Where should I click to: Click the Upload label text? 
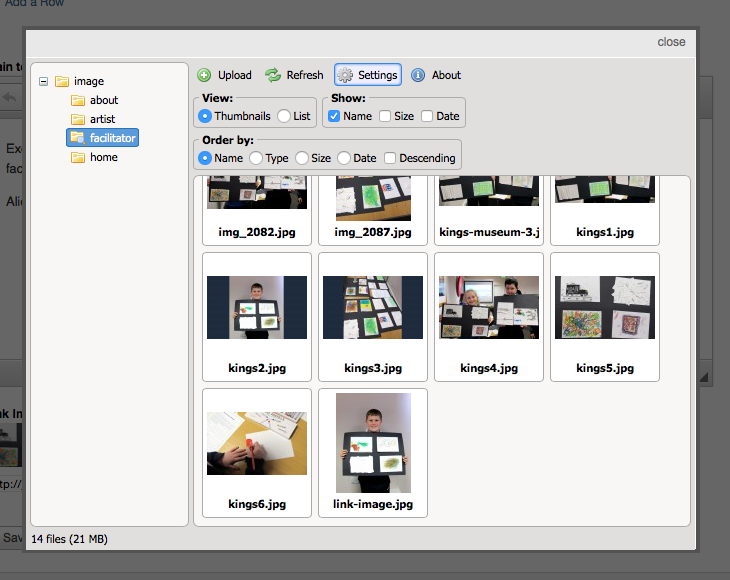point(235,75)
